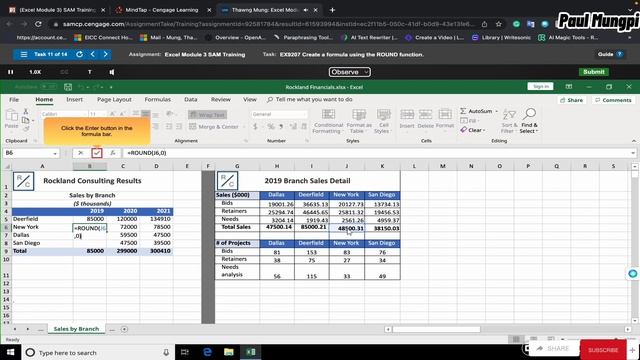Go to previous SAM task arrow

[x=93, y=54]
